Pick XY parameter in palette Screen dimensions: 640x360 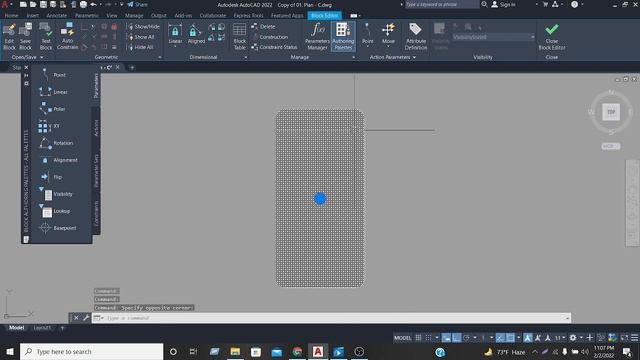[49, 126]
